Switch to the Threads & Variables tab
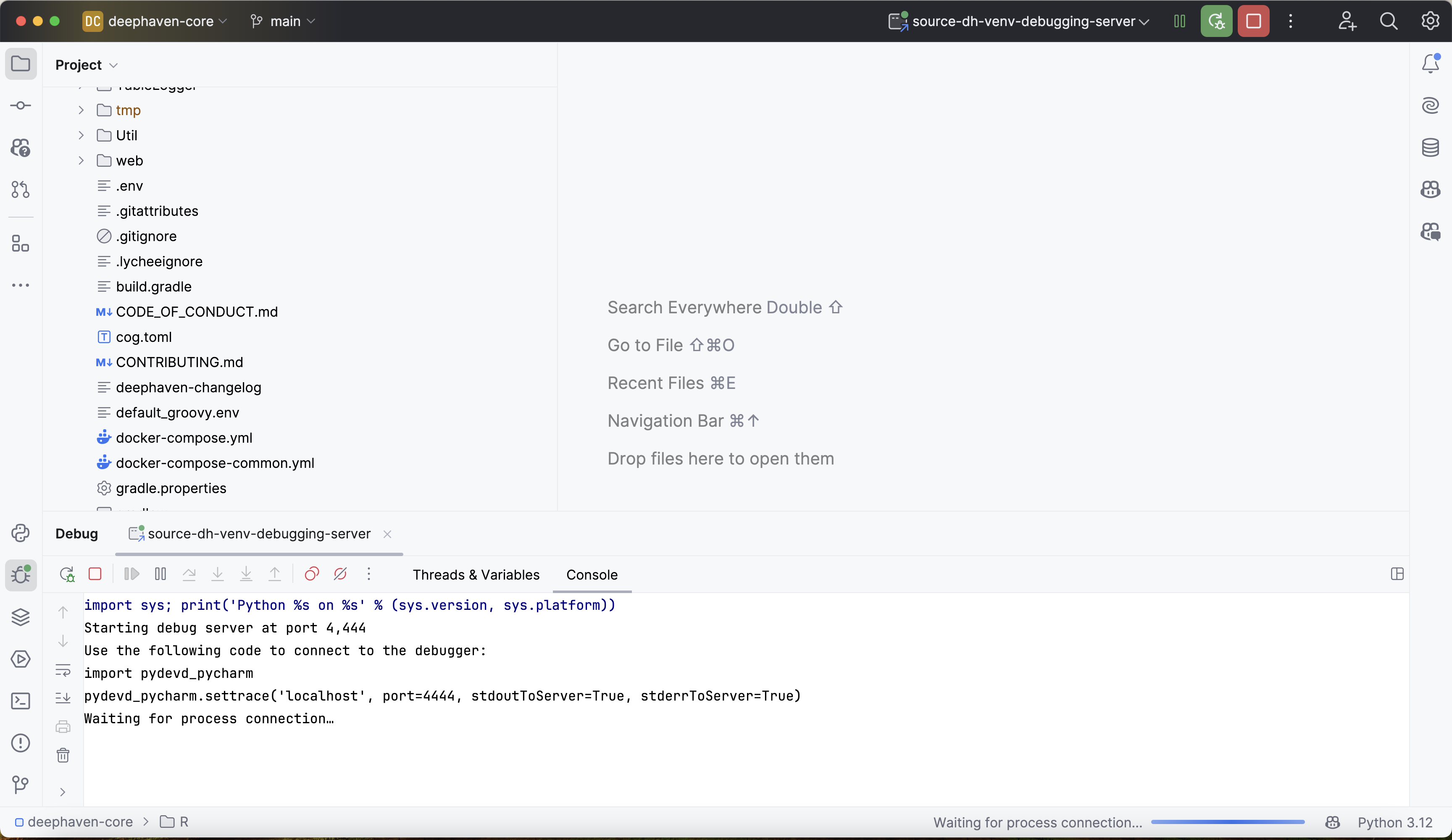The image size is (1452, 840). point(476,575)
